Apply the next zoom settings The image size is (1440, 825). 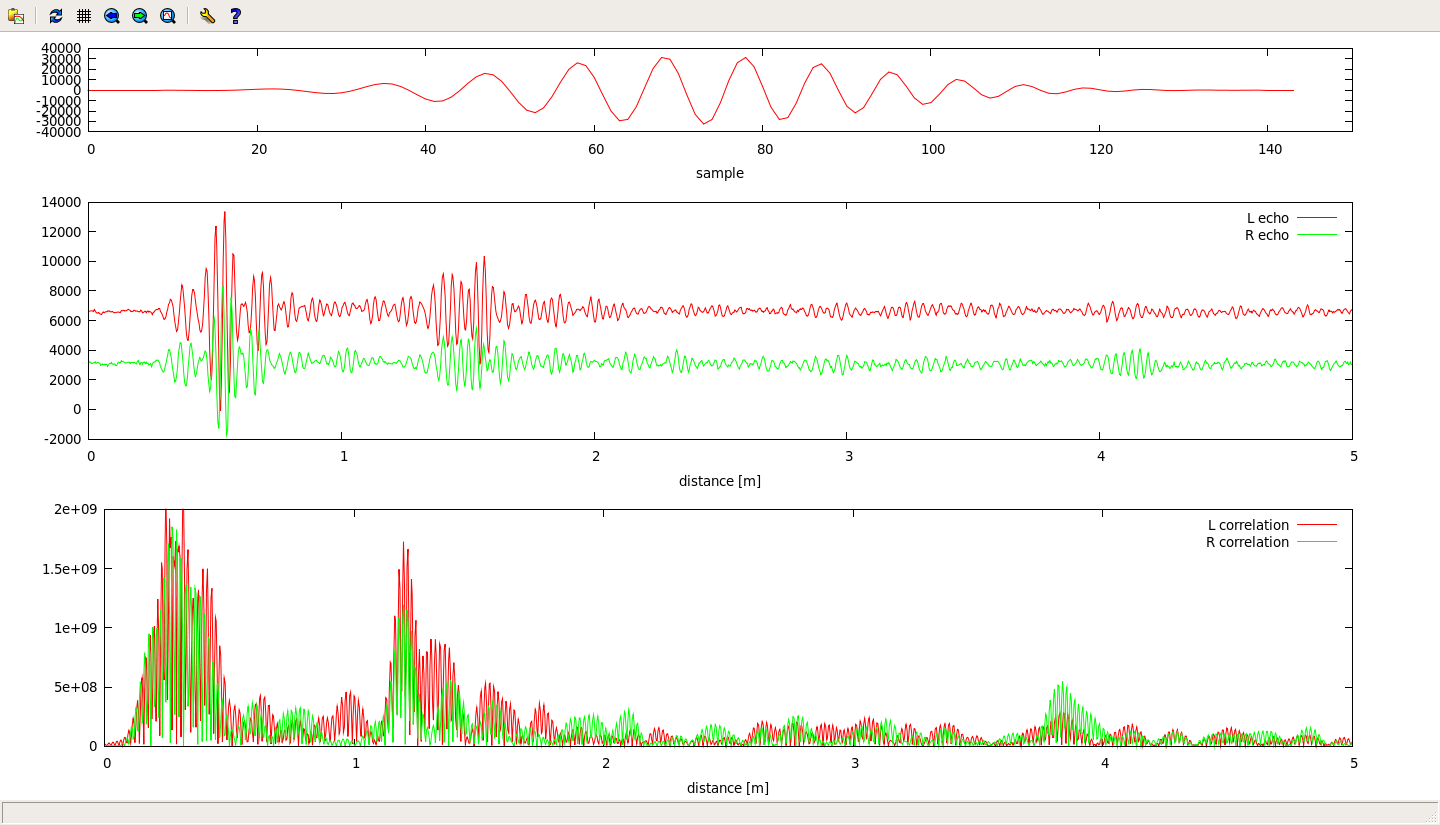click(140, 16)
